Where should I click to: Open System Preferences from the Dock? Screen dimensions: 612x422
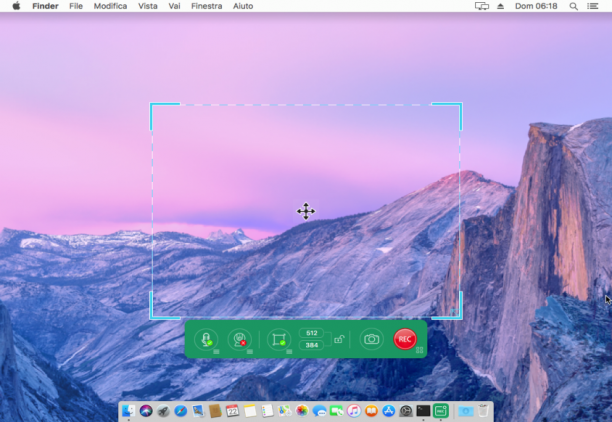406,411
